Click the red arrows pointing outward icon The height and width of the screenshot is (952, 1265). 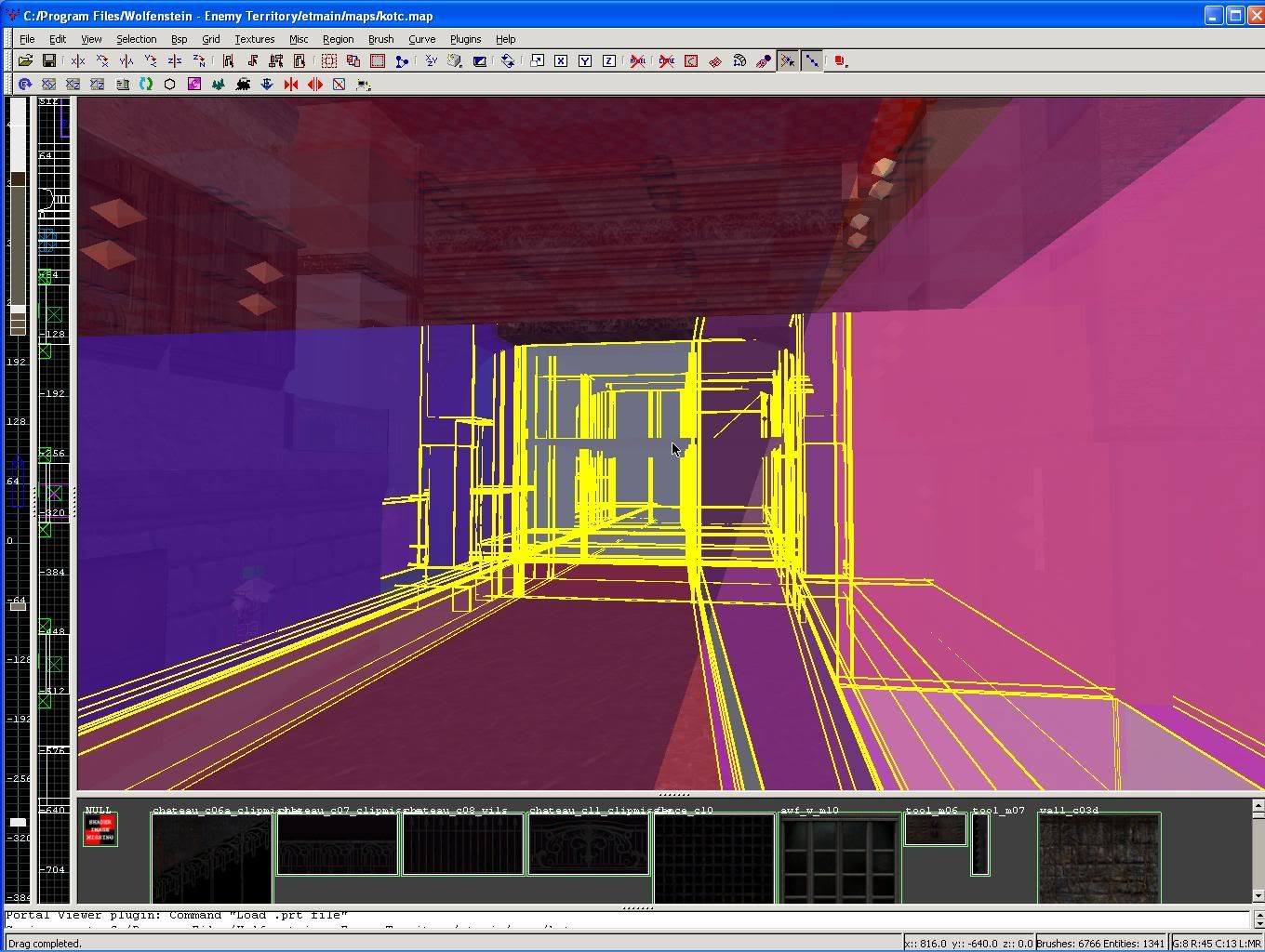pyautogui.click(x=315, y=84)
